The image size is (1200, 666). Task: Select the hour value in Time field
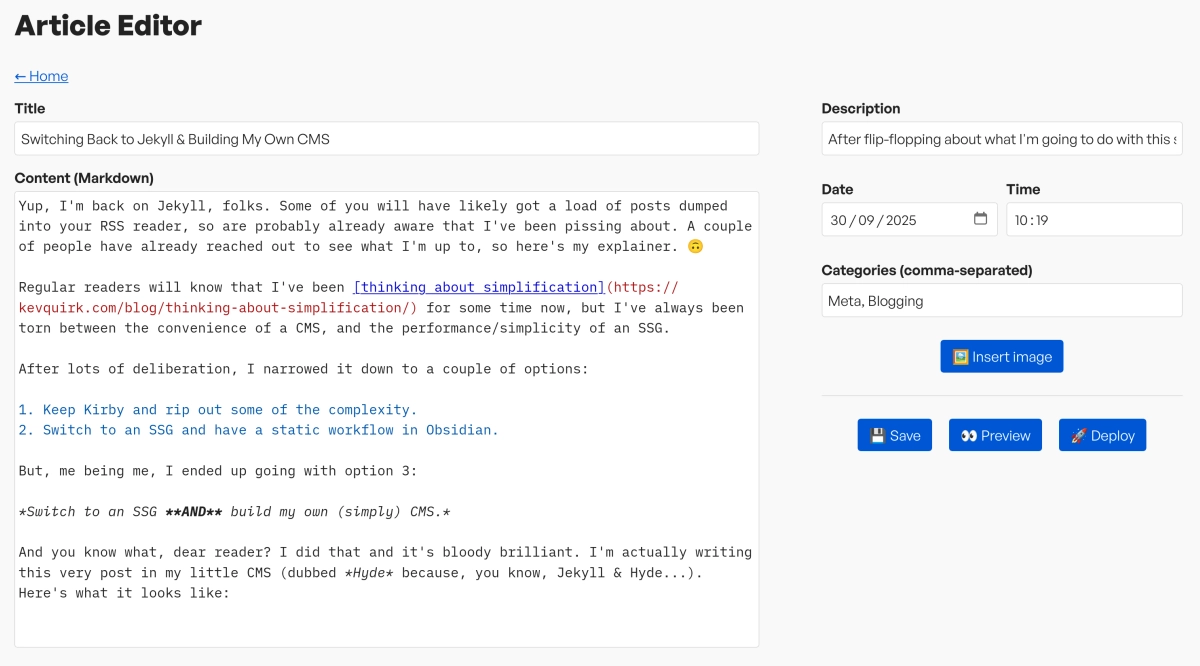(1021, 220)
